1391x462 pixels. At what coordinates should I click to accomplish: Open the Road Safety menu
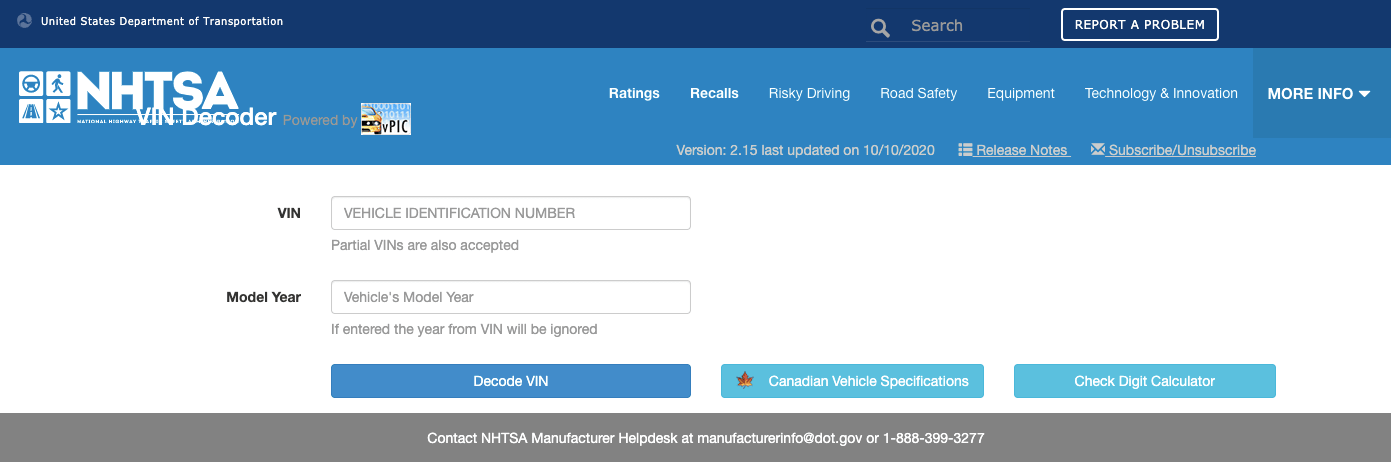[918, 93]
